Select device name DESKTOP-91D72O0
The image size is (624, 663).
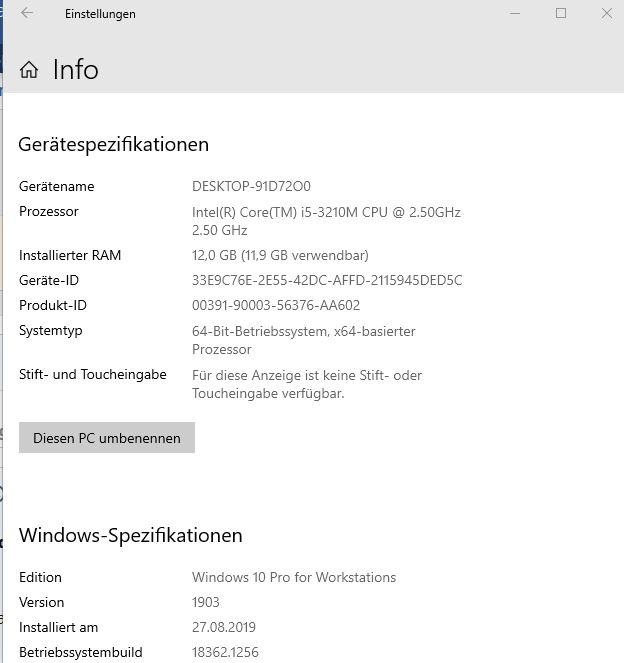pos(251,186)
